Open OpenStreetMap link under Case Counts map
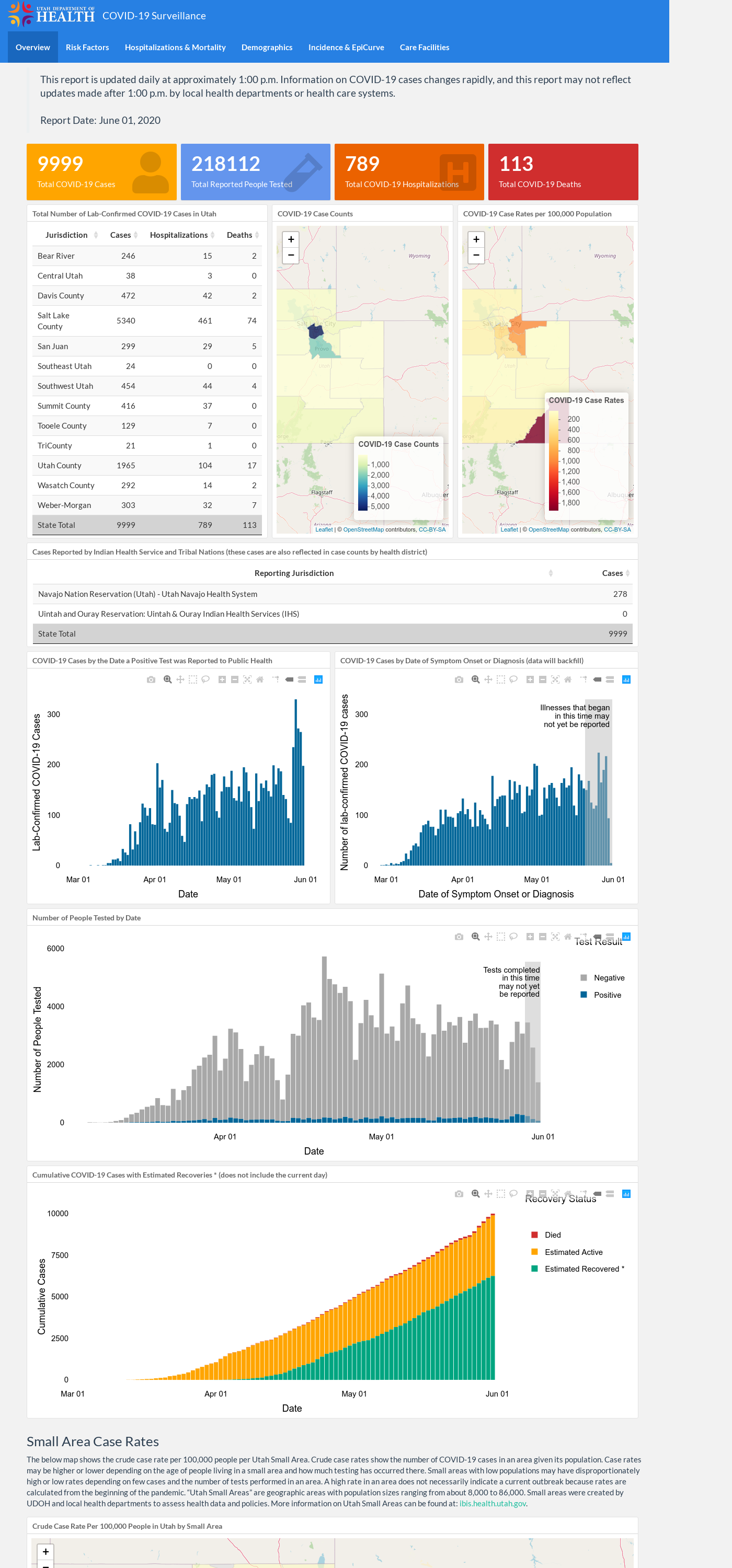This screenshot has height=1568, width=732. [x=363, y=529]
